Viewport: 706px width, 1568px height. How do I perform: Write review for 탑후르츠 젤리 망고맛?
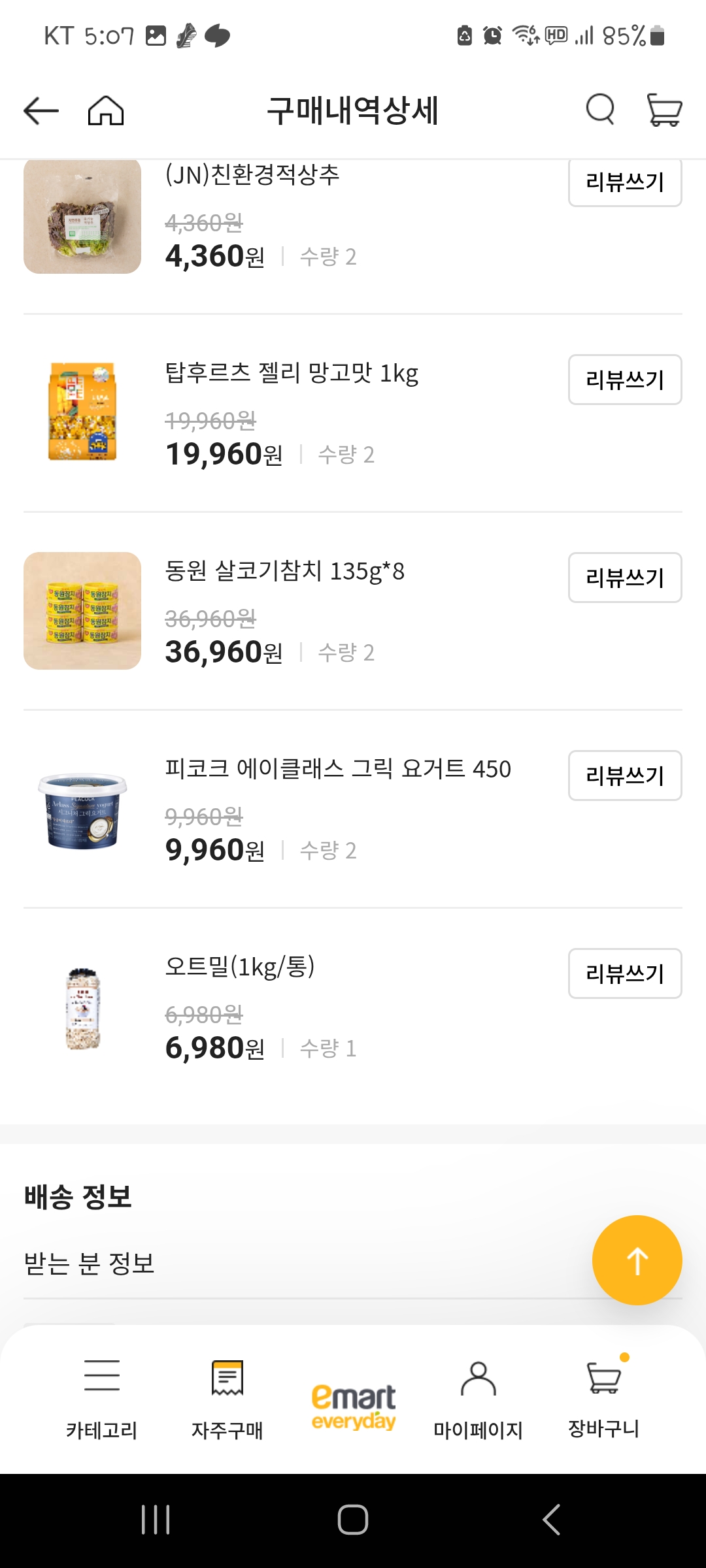[x=625, y=380]
